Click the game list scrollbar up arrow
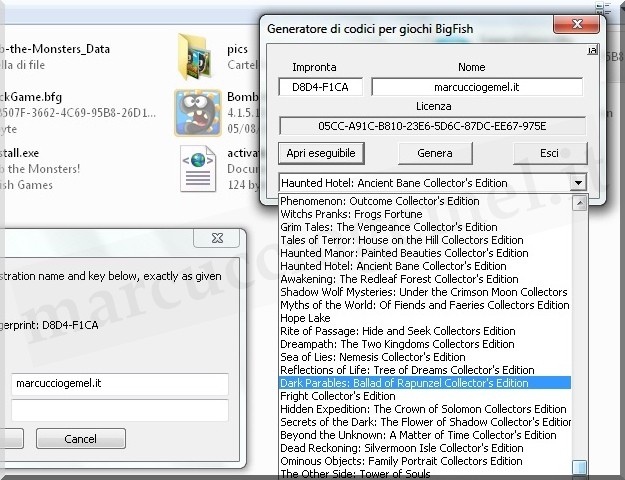Viewport: 625px width, 480px height. pyautogui.click(x=580, y=203)
